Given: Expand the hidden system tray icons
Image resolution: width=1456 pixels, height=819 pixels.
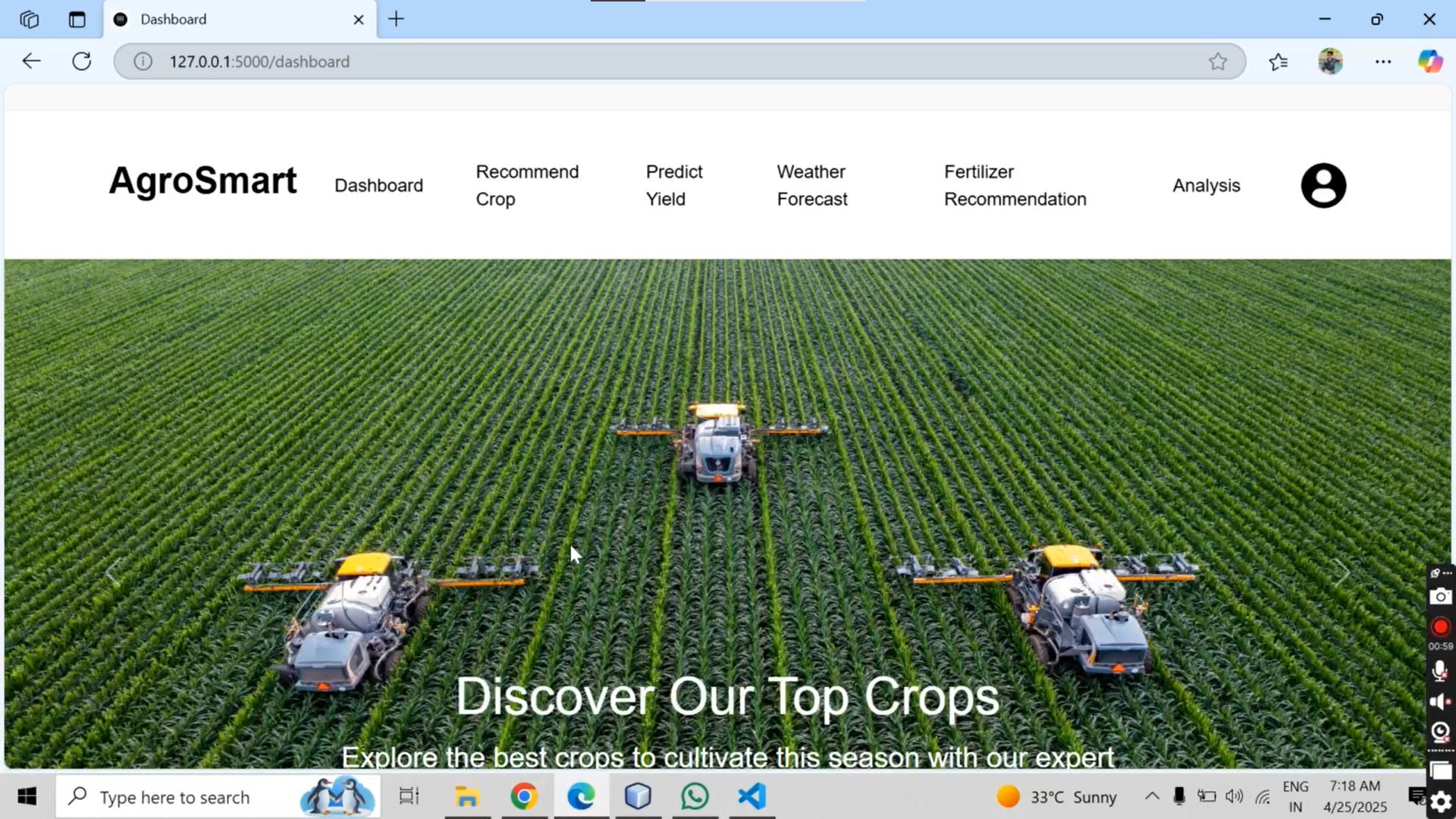Looking at the screenshot, I should pyautogui.click(x=1151, y=796).
